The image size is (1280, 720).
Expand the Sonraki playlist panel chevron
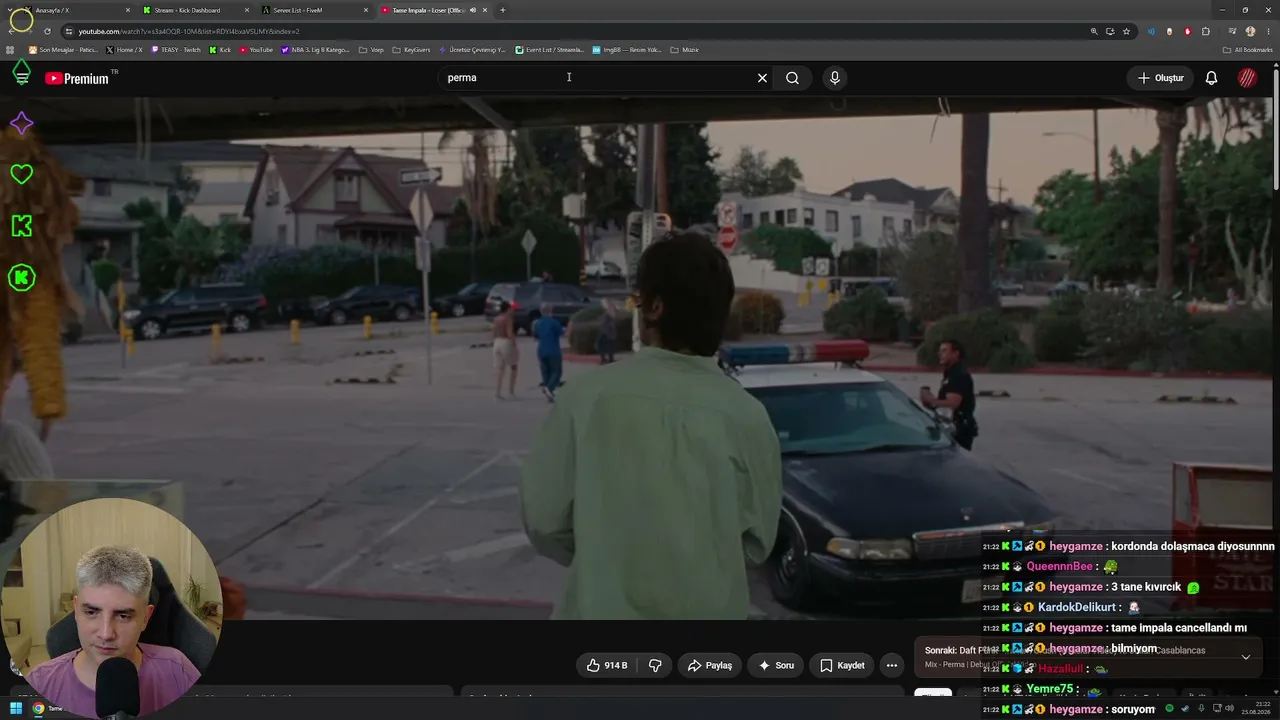1245,657
